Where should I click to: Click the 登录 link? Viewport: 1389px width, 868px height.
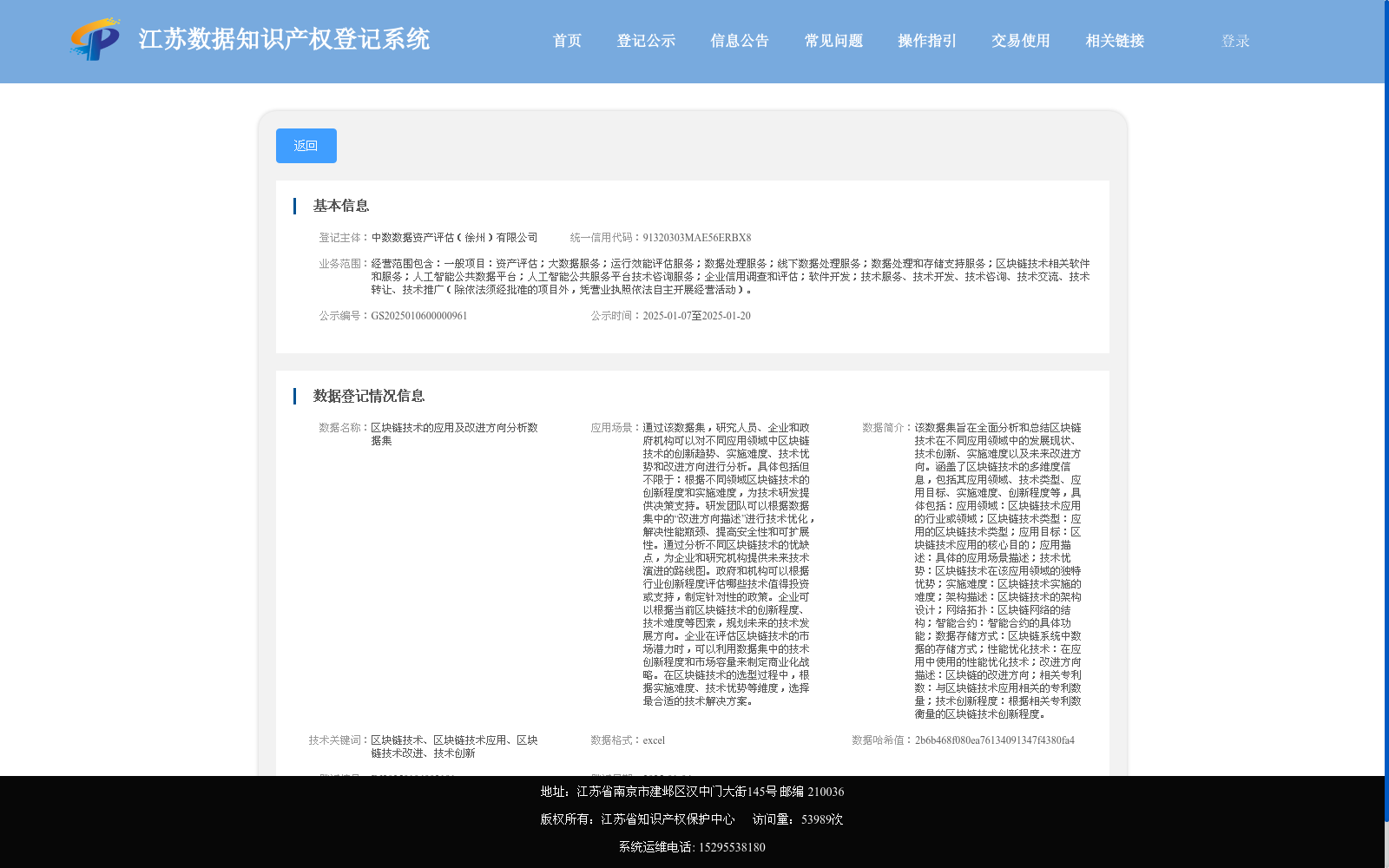pyautogui.click(x=1235, y=41)
